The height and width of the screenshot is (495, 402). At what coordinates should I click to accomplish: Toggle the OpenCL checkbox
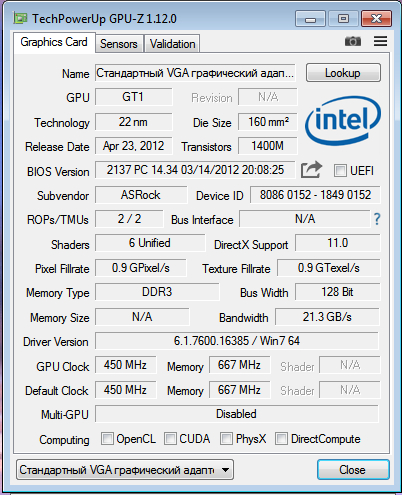point(107,439)
